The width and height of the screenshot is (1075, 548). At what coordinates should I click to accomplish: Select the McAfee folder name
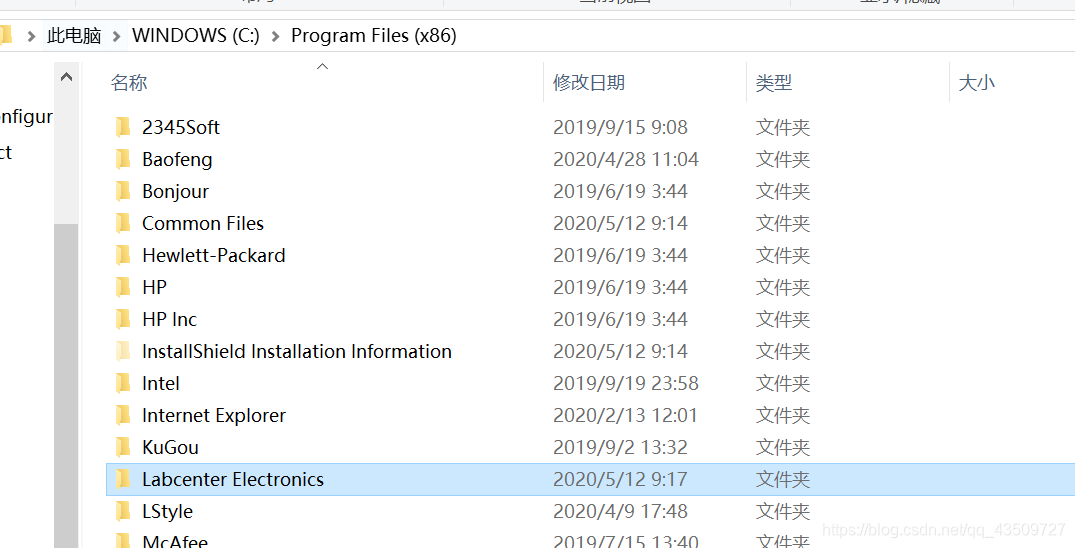pyautogui.click(x=175, y=541)
